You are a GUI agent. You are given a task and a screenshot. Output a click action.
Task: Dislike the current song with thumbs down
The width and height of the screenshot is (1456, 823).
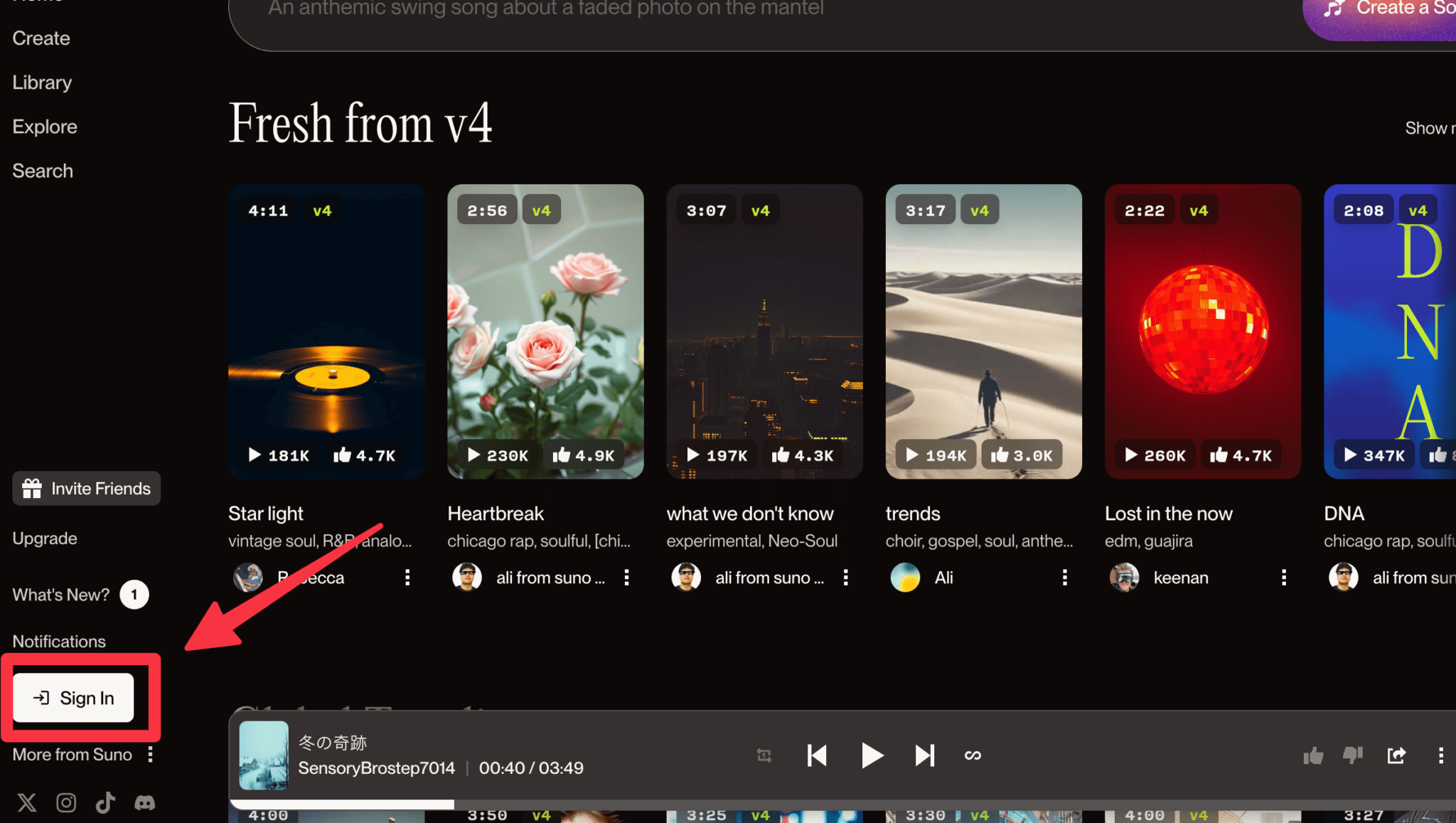coord(1352,755)
